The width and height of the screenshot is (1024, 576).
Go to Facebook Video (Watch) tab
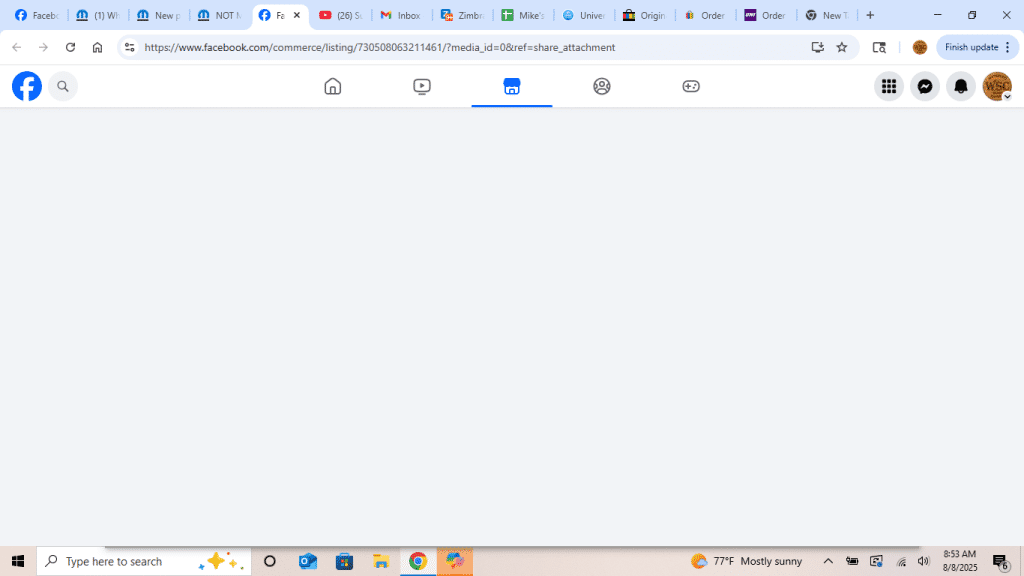[x=422, y=87]
